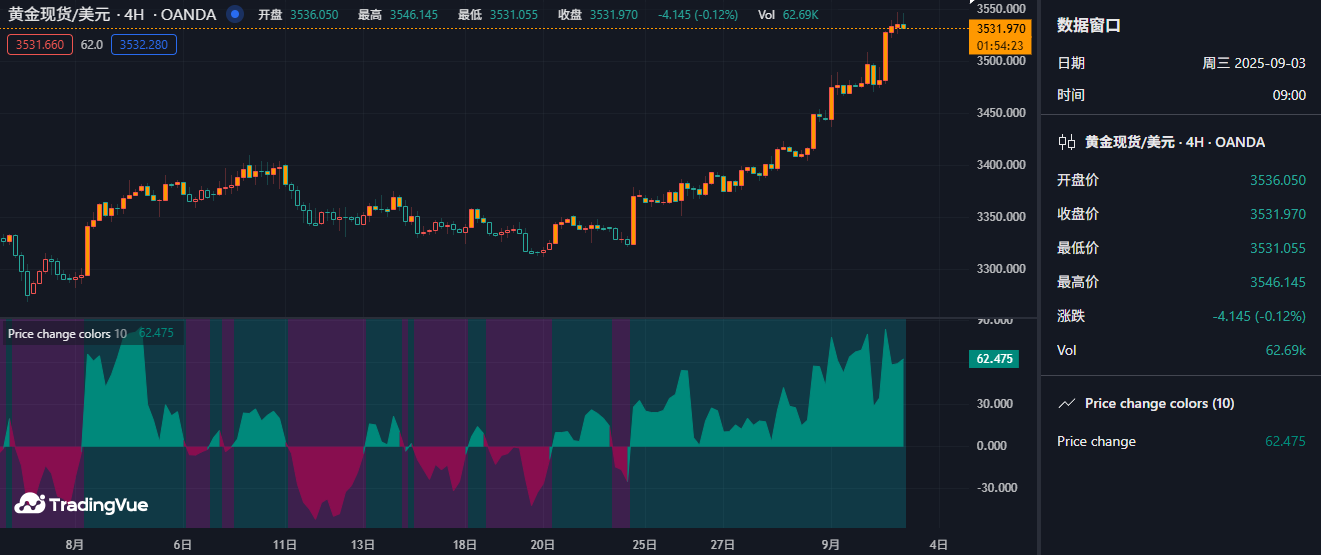Click the 11日 label on time axis

tap(285, 545)
